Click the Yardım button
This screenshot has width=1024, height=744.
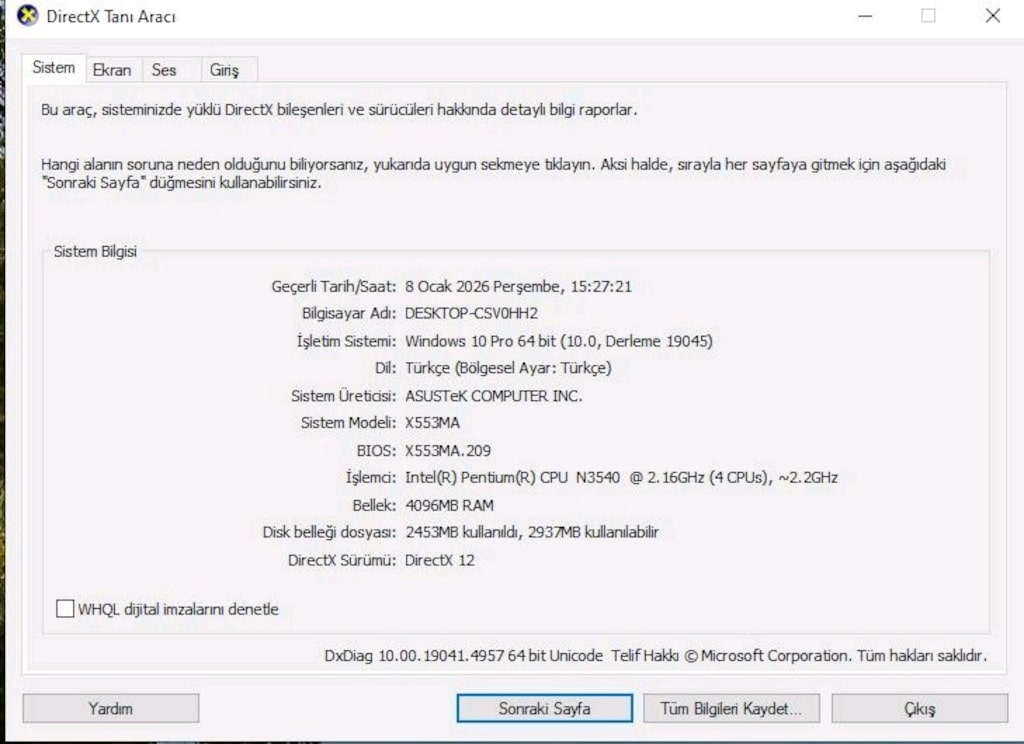tap(110, 709)
